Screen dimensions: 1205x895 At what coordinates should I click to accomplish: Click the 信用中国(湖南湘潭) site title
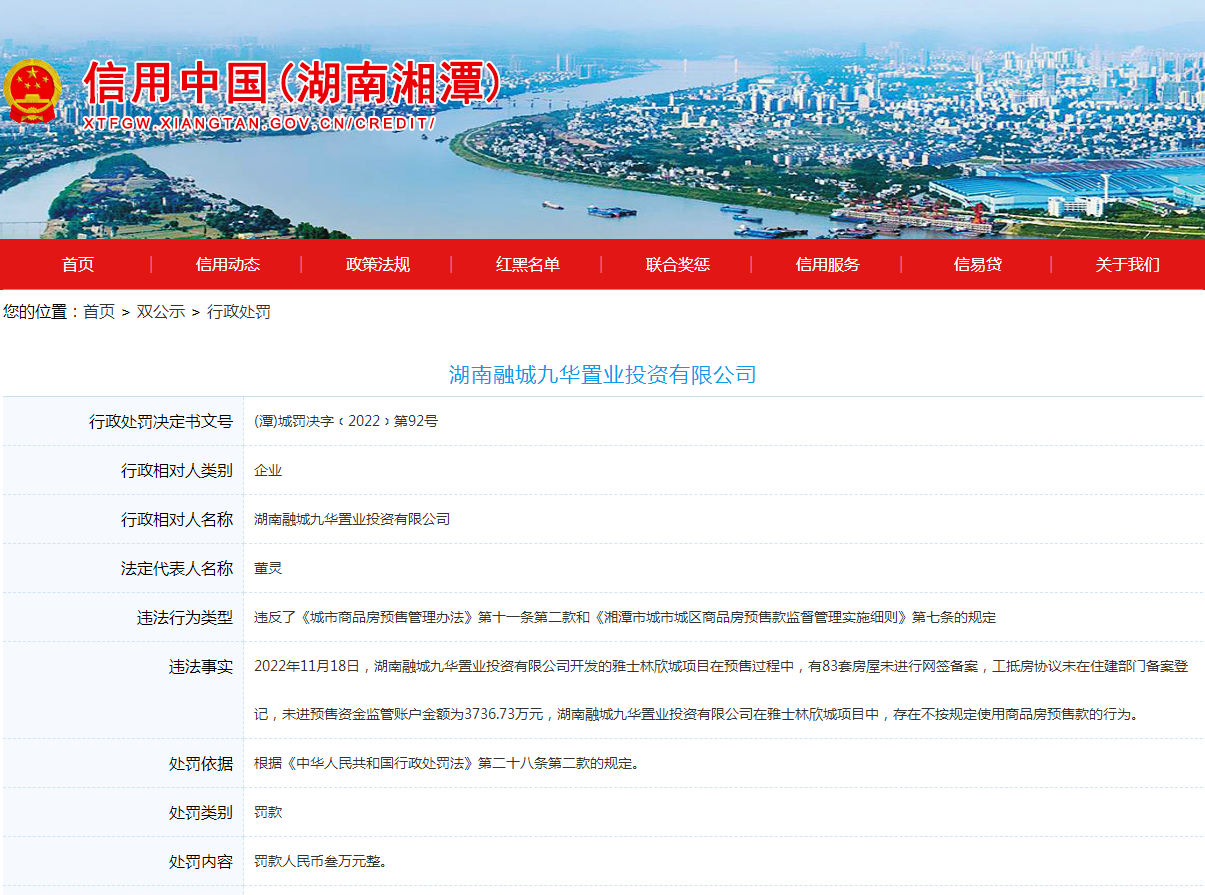293,84
